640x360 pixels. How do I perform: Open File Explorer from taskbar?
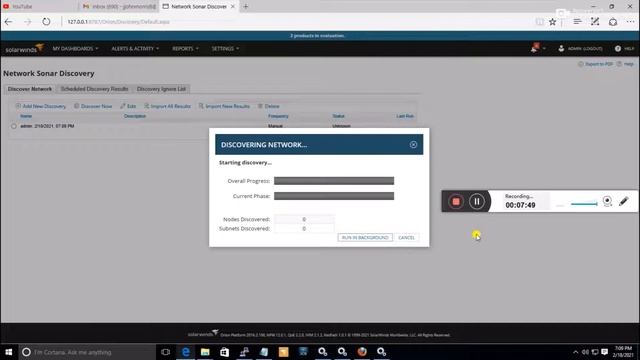coord(205,352)
